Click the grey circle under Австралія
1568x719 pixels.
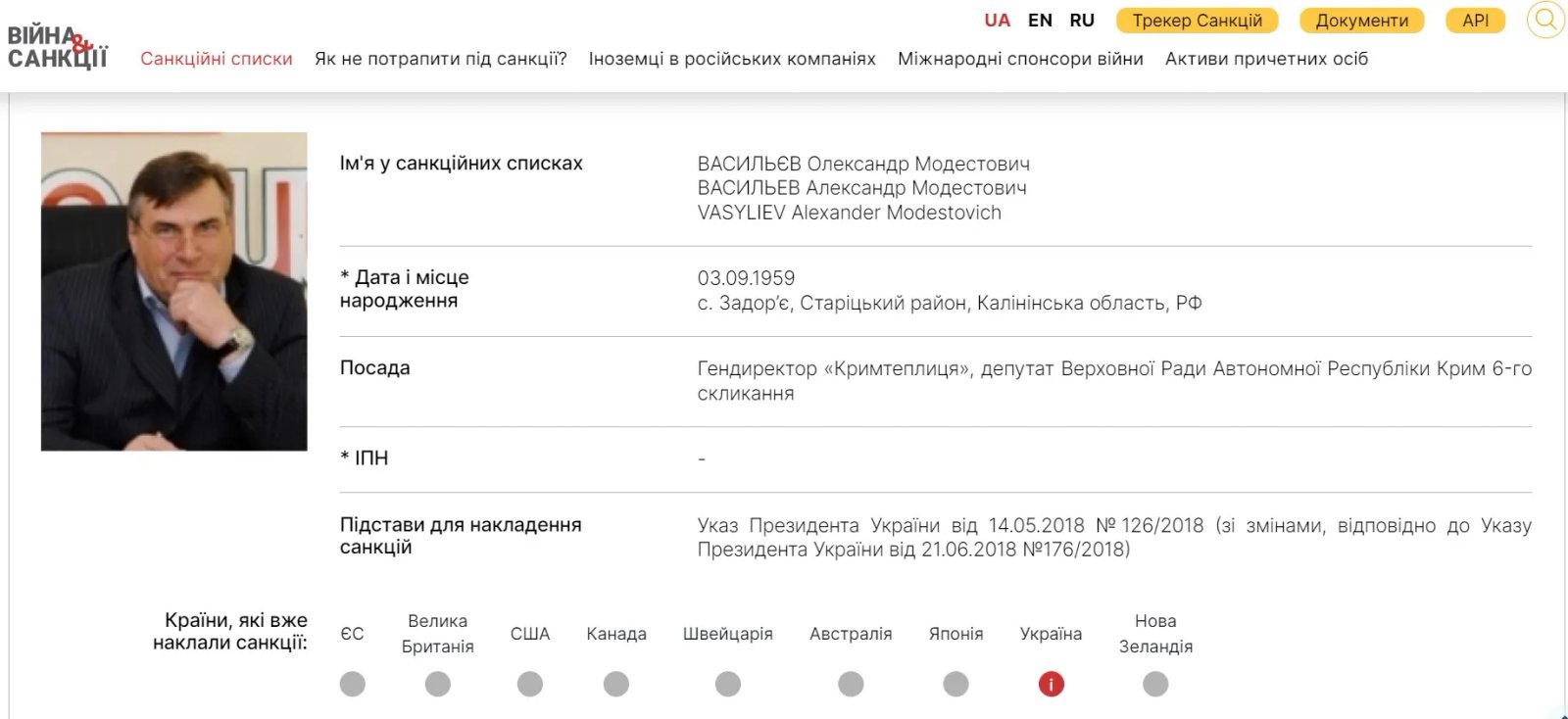pos(851,684)
